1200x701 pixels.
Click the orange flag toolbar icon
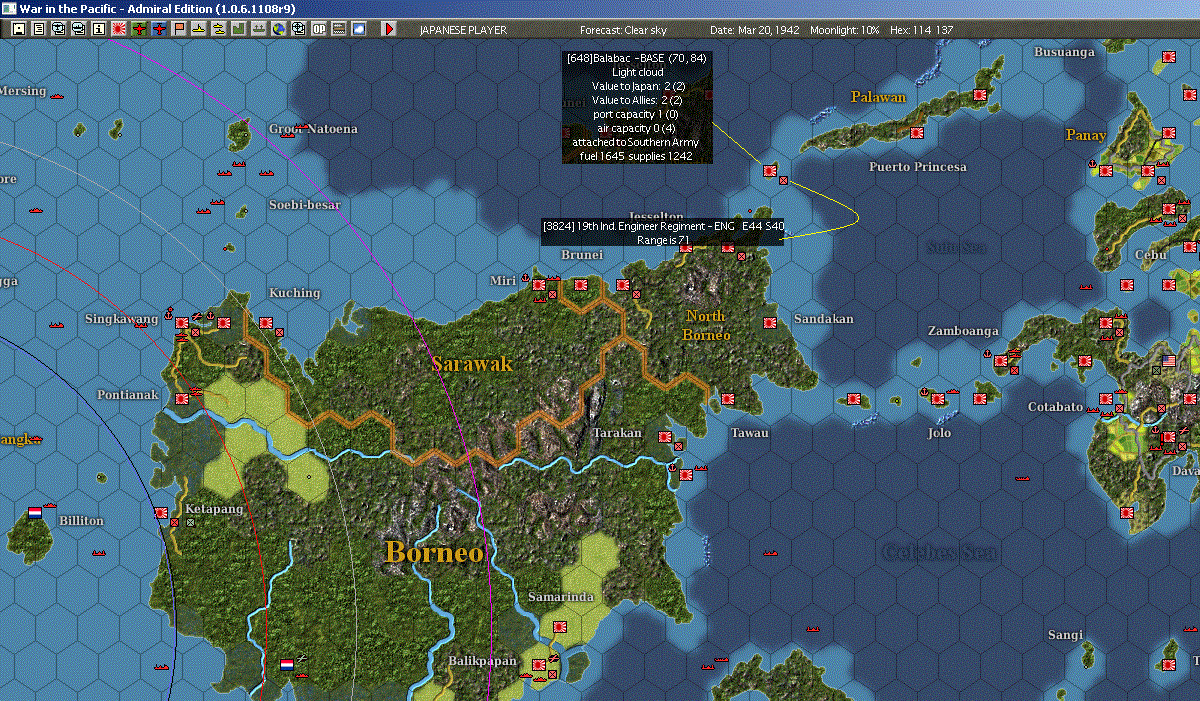point(178,29)
